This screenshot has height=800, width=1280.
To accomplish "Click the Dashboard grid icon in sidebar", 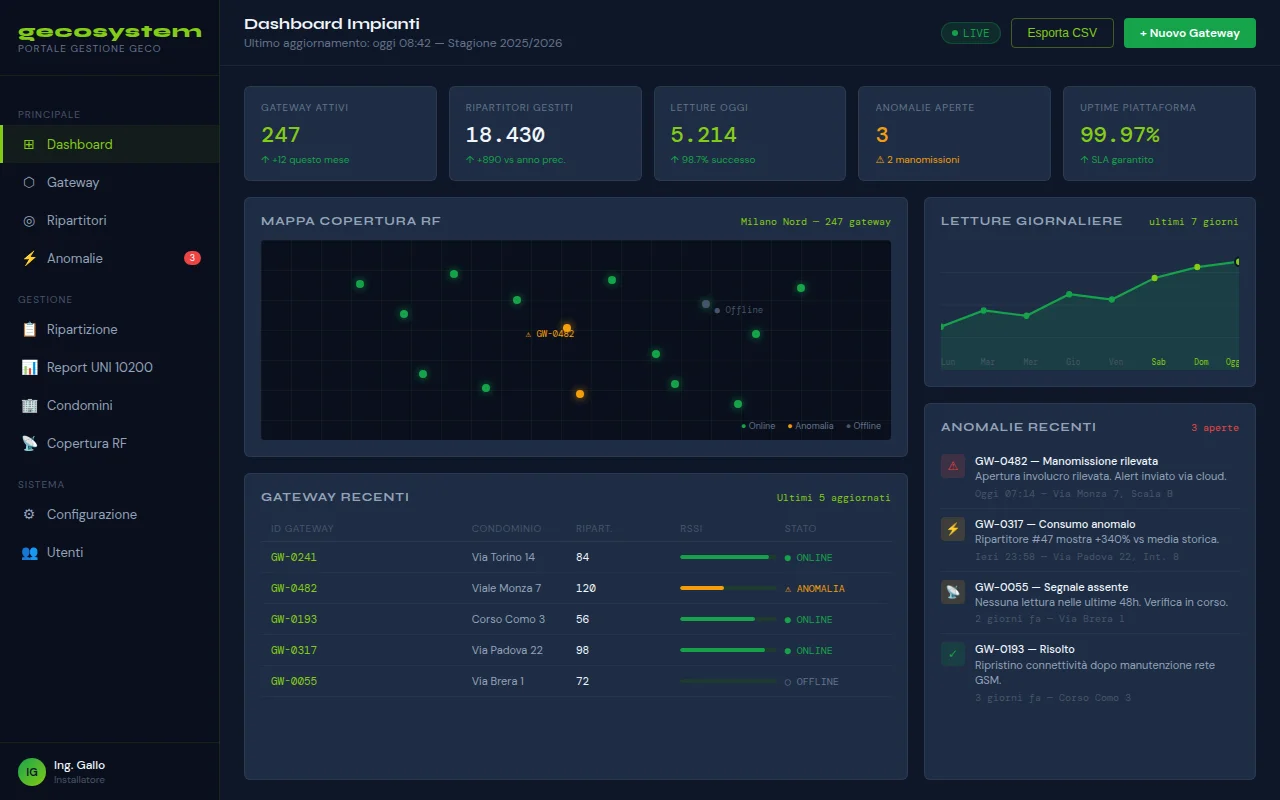I will pyautogui.click(x=28, y=144).
